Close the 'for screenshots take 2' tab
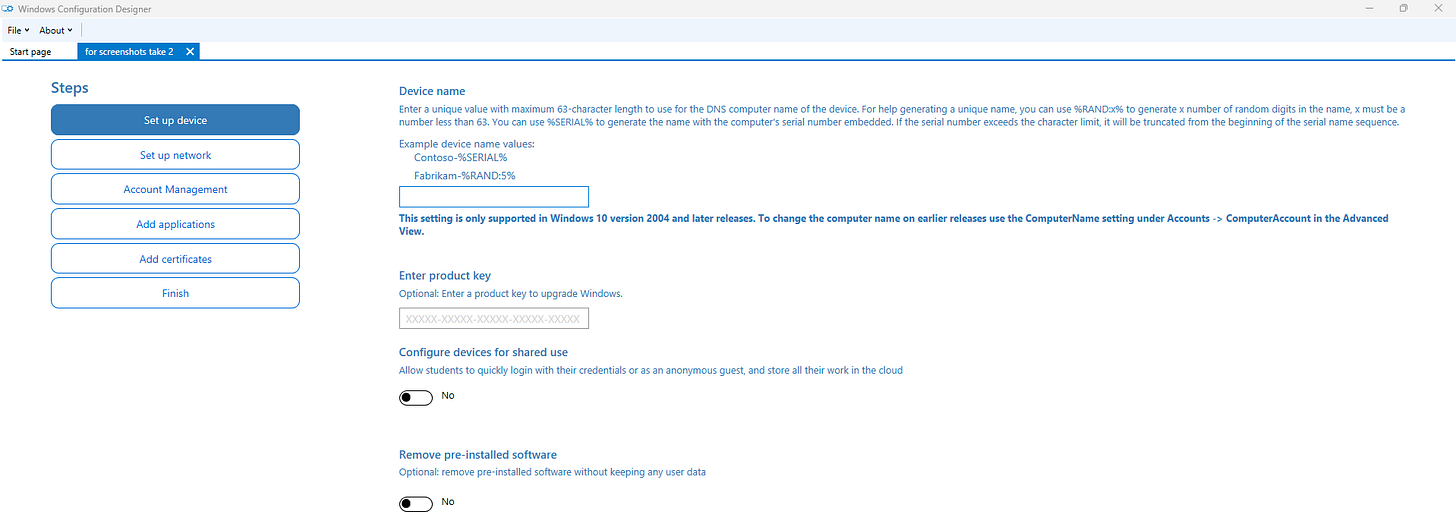This screenshot has height=531, width=1456. (x=190, y=51)
